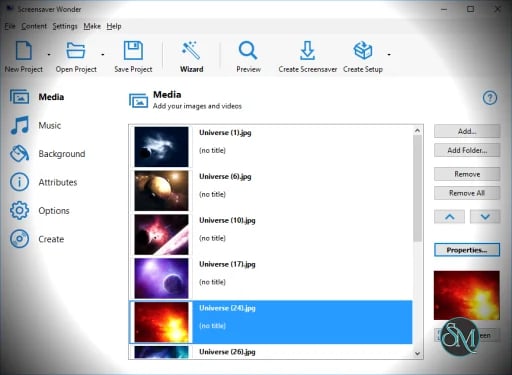Open the Settings menu

click(x=65, y=26)
